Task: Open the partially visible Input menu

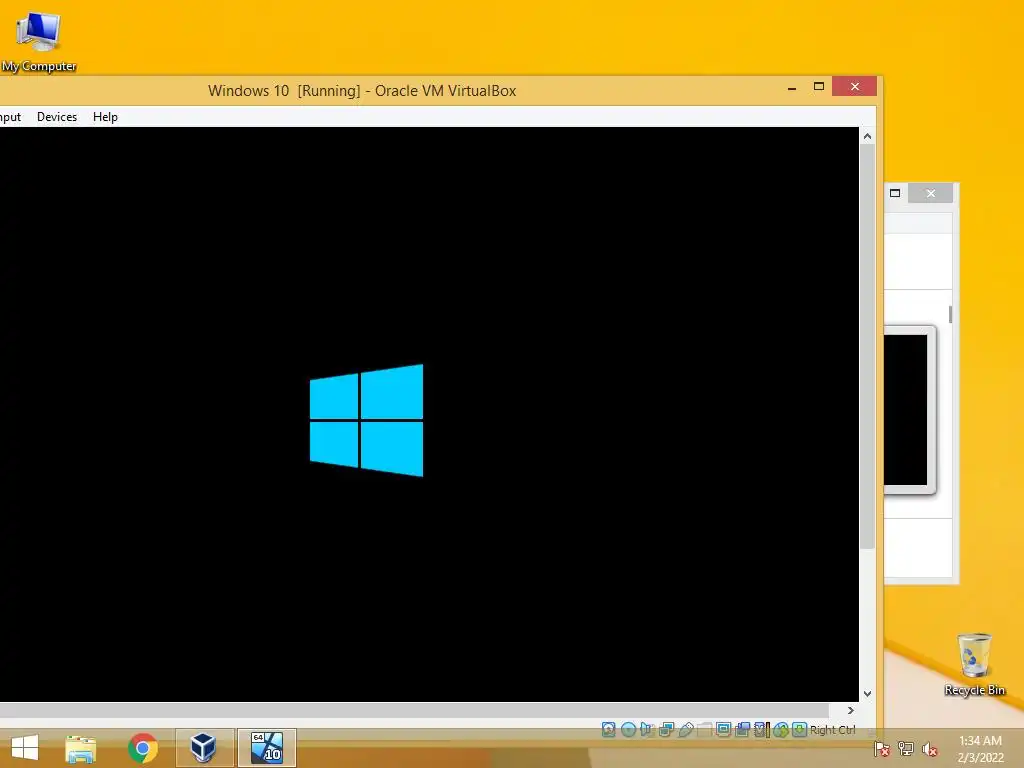Action: pyautogui.click(x=10, y=117)
